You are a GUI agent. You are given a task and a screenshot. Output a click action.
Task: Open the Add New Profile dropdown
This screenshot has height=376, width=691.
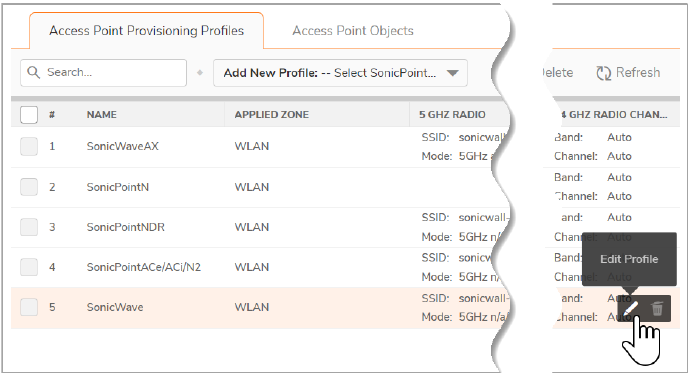pyautogui.click(x=340, y=73)
